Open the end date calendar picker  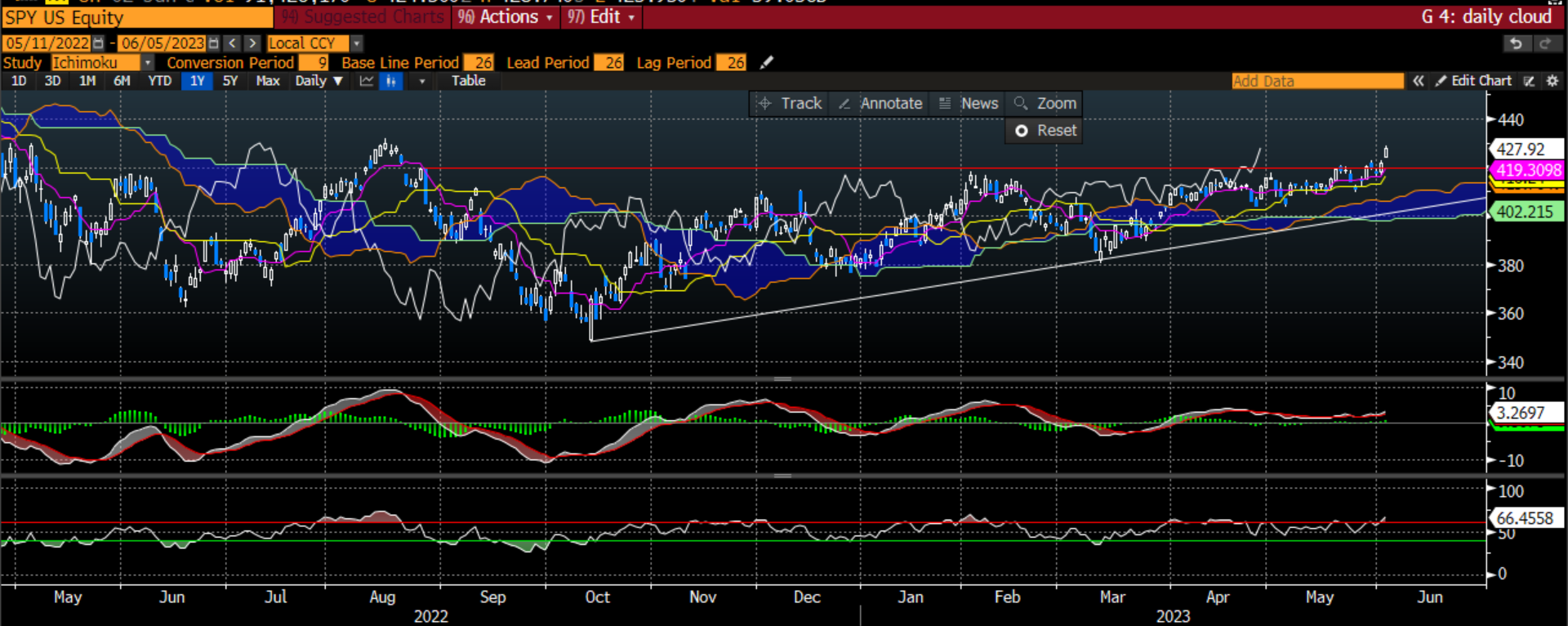pos(214,43)
